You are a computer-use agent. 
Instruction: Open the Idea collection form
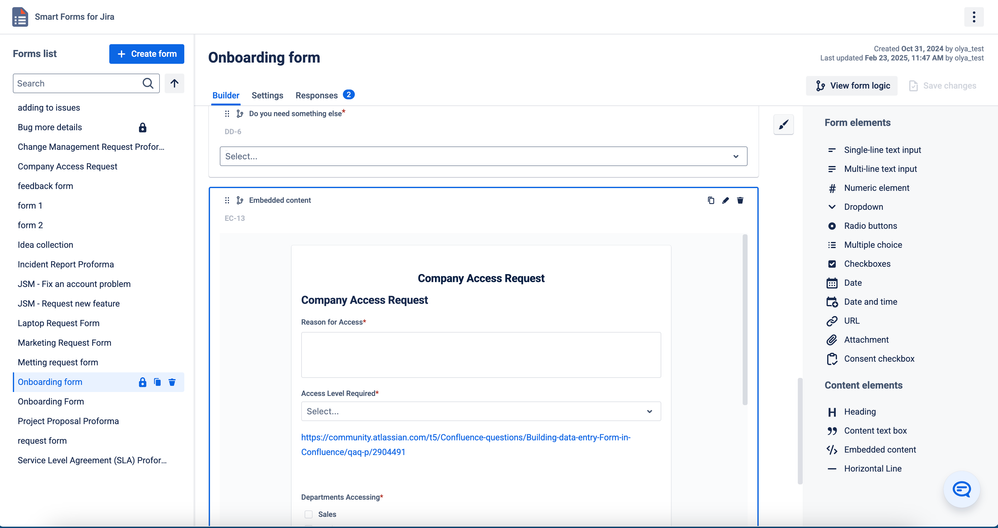(x=45, y=245)
